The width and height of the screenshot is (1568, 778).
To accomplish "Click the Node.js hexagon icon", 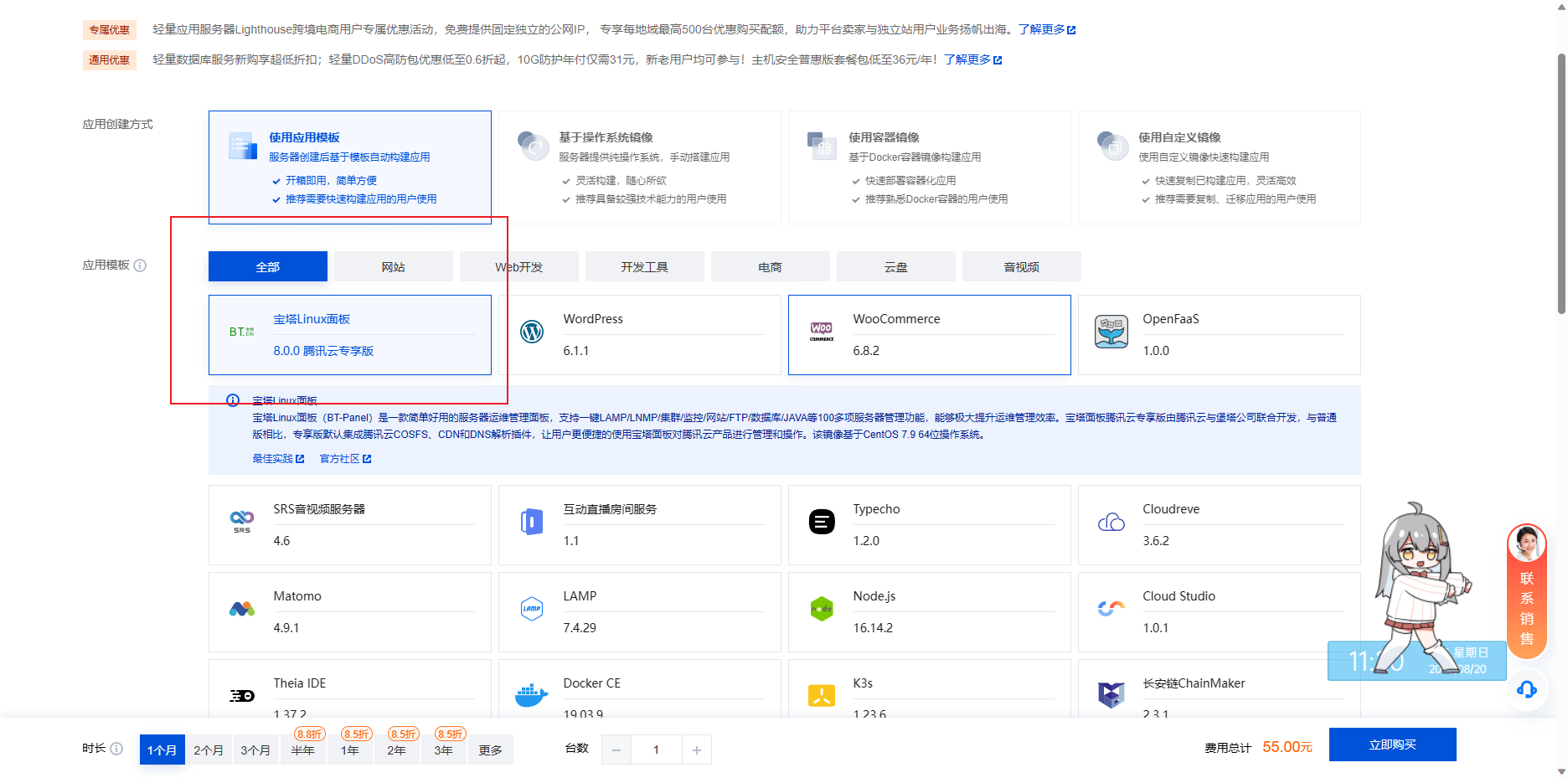I will pos(823,607).
